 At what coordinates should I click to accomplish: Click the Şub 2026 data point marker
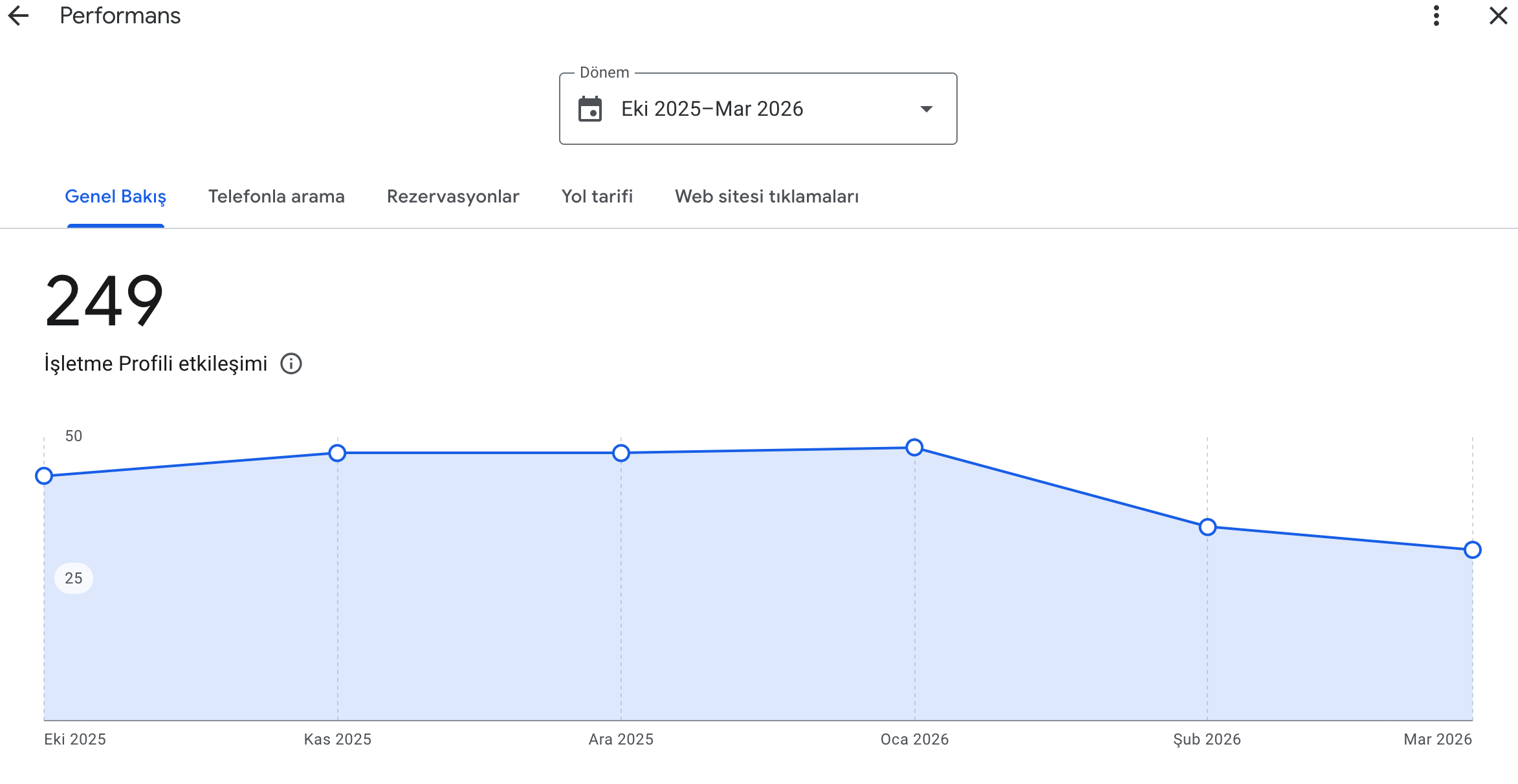1207,527
